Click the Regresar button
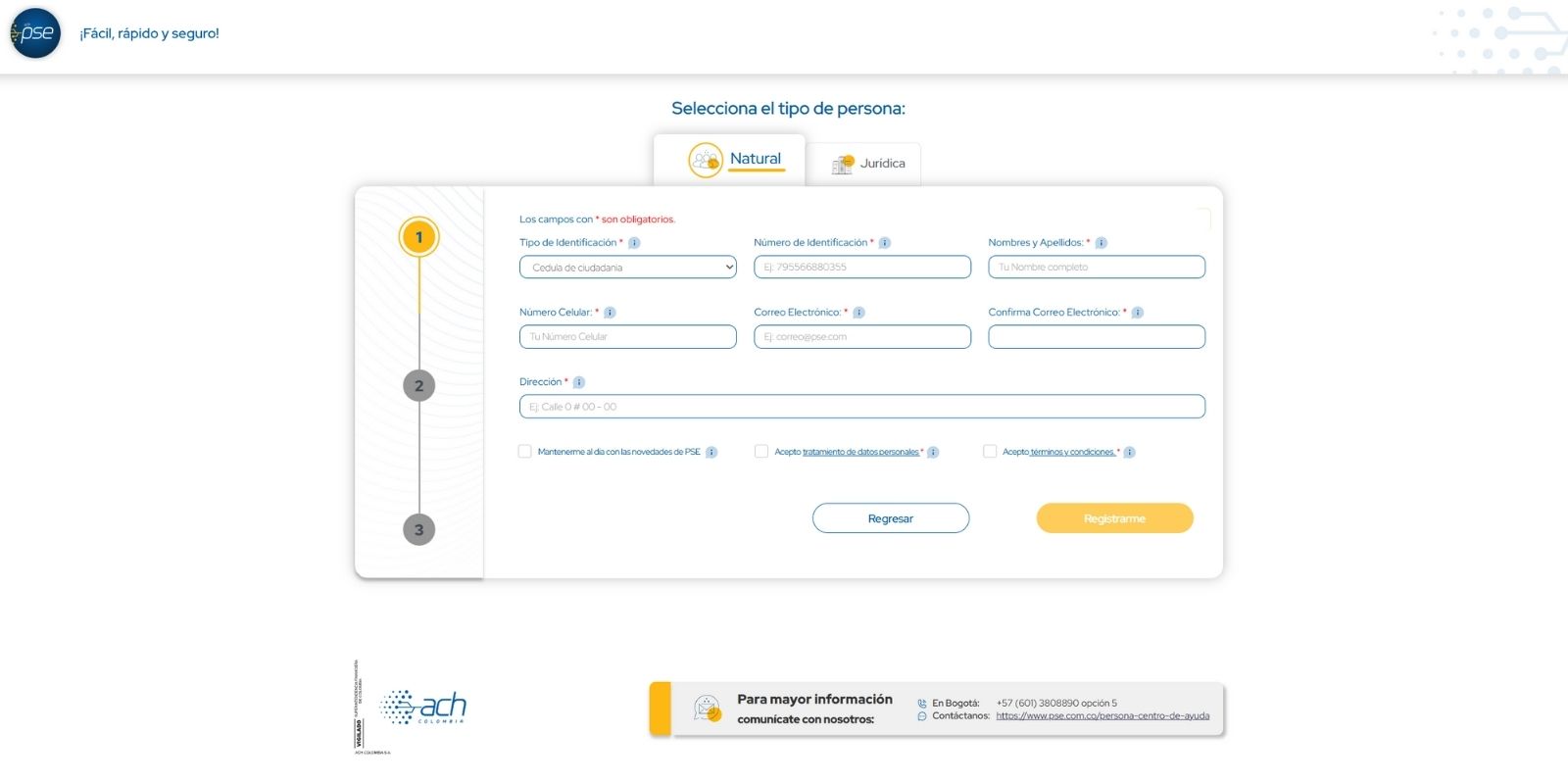 [891, 518]
